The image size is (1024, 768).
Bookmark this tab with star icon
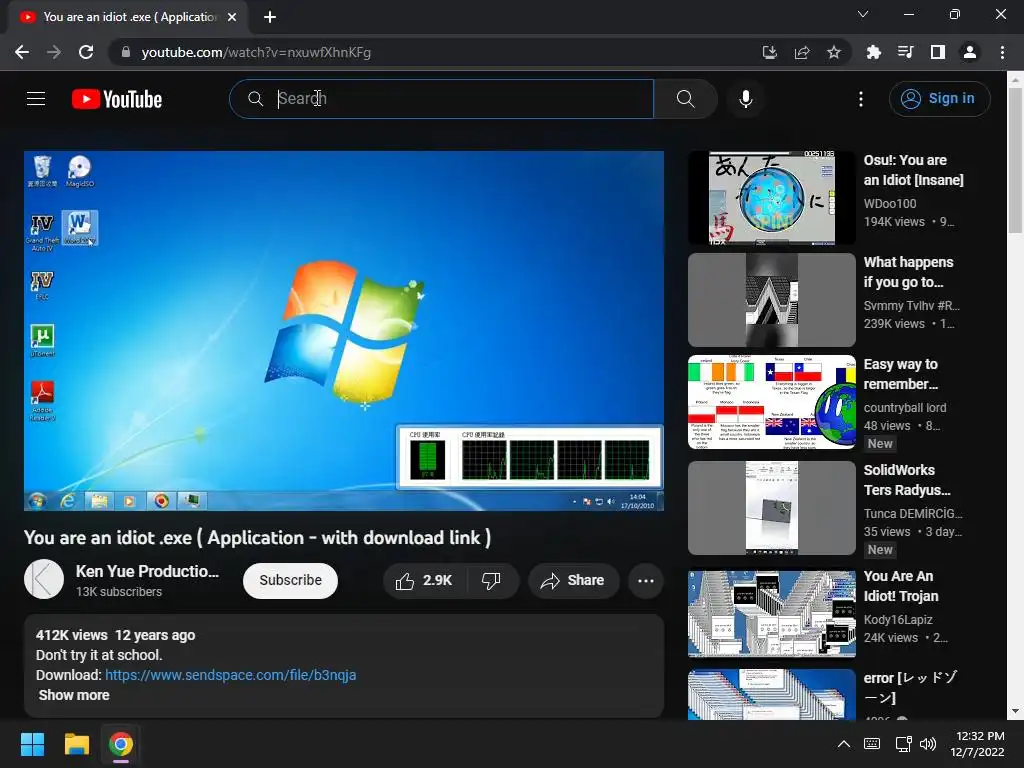click(x=834, y=52)
